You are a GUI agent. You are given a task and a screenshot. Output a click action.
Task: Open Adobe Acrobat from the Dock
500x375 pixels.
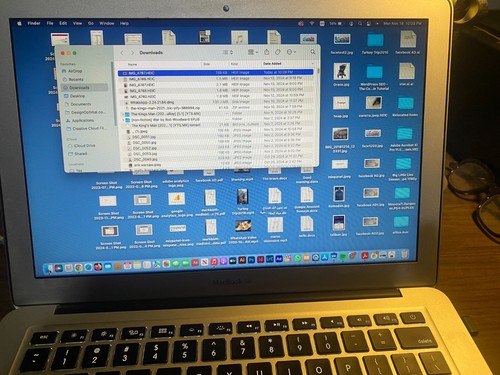point(365,256)
